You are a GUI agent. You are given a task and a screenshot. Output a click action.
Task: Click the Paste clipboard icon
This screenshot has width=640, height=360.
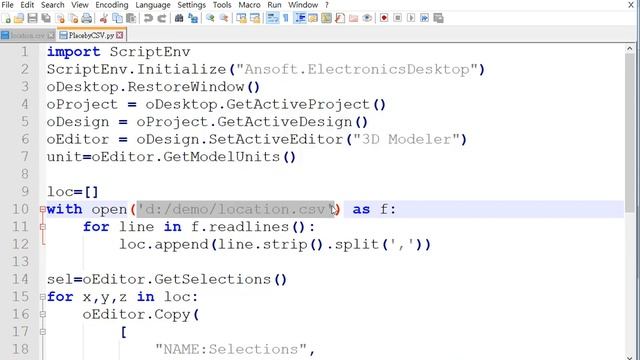131,18
